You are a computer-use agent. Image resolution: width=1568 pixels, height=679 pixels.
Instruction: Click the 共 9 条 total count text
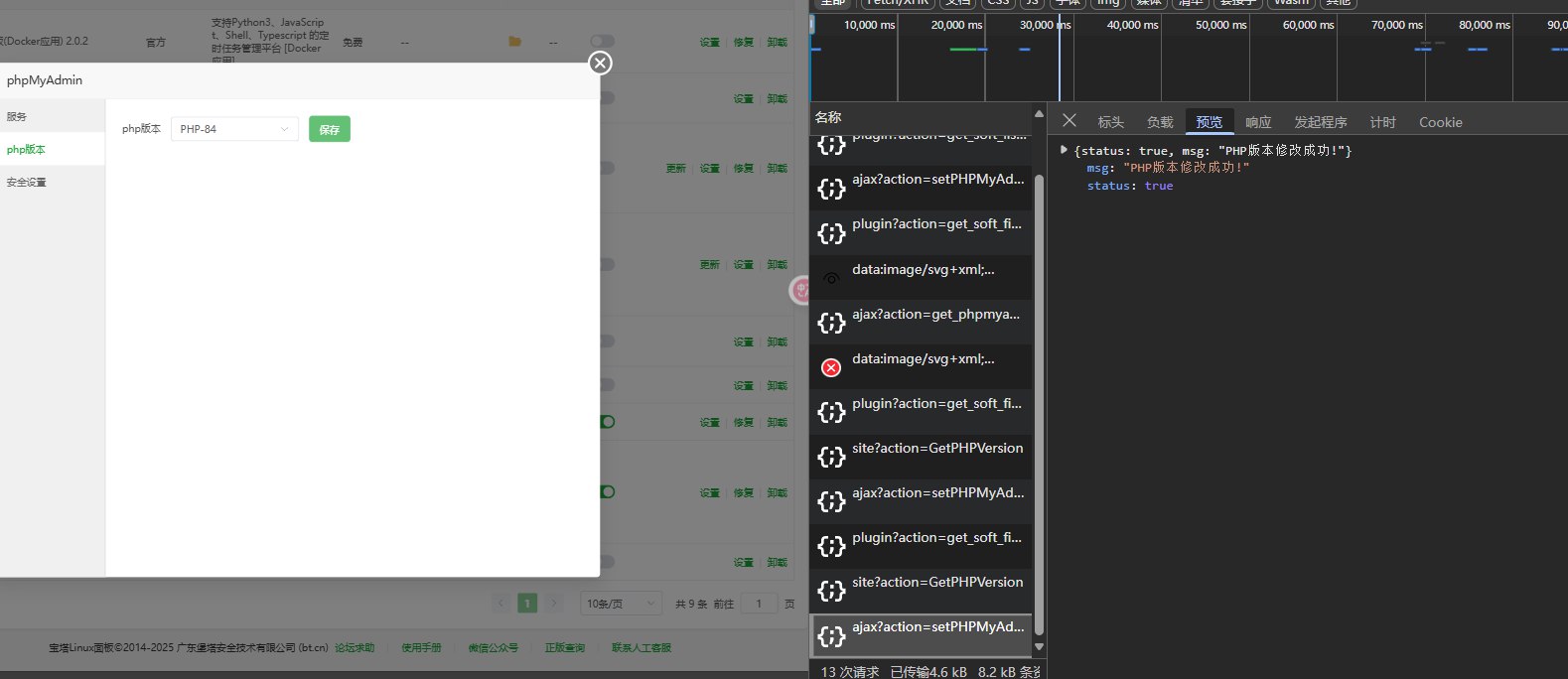click(691, 604)
